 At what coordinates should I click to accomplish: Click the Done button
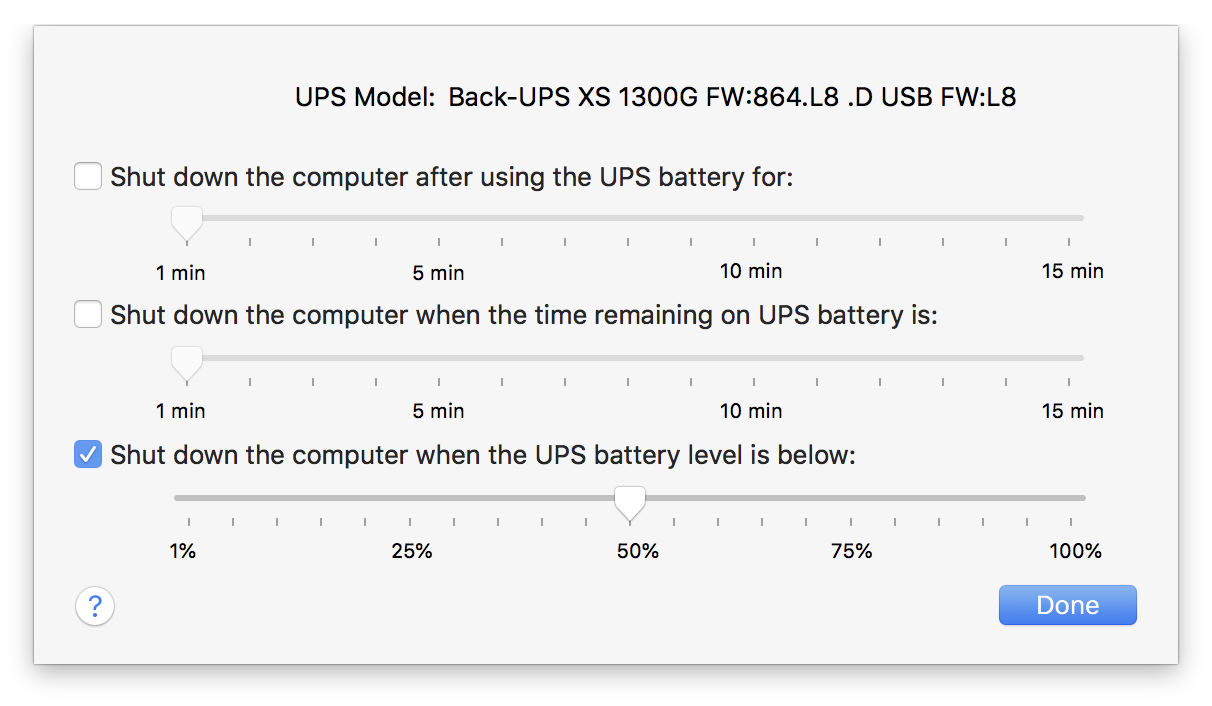point(1067,605)
